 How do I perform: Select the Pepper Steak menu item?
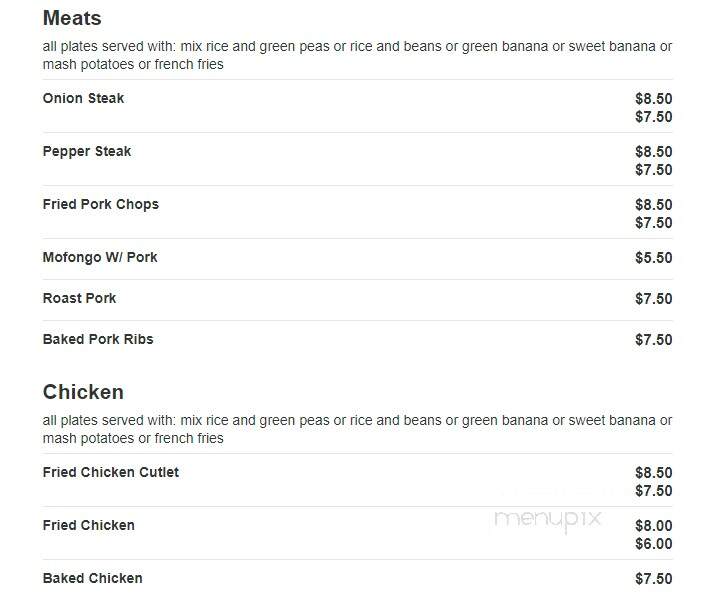coord(87,152)
